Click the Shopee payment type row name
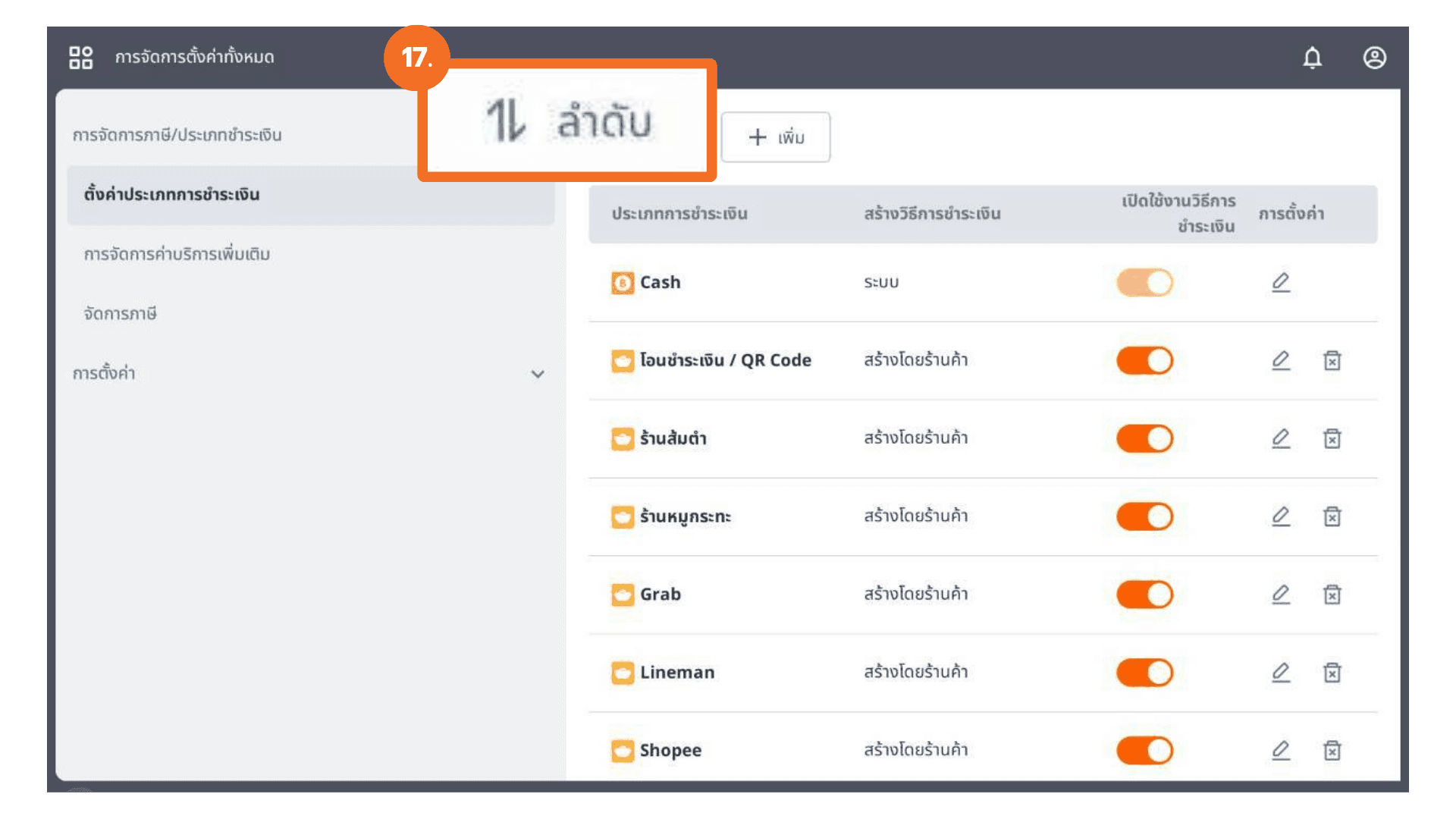Screen dimensions: 1456x819 670,751
